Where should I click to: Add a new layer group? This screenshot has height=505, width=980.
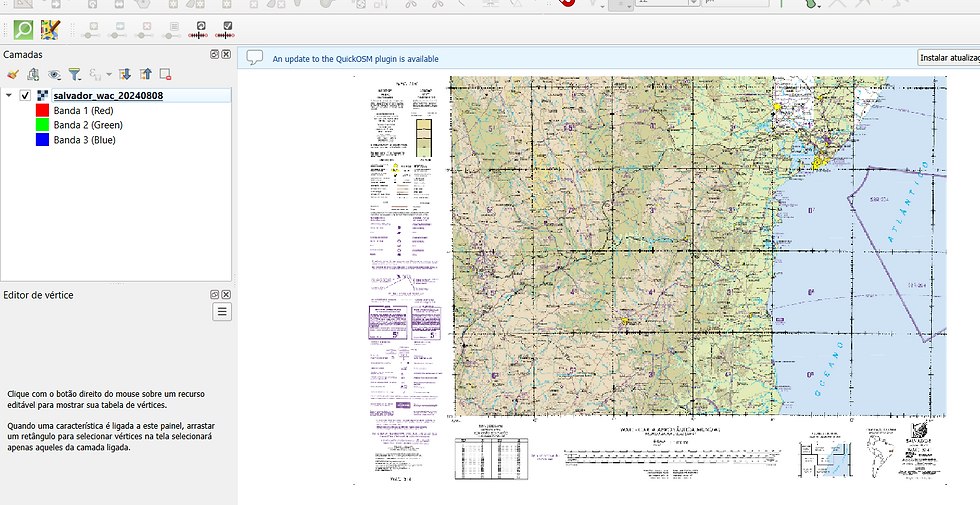33,74
